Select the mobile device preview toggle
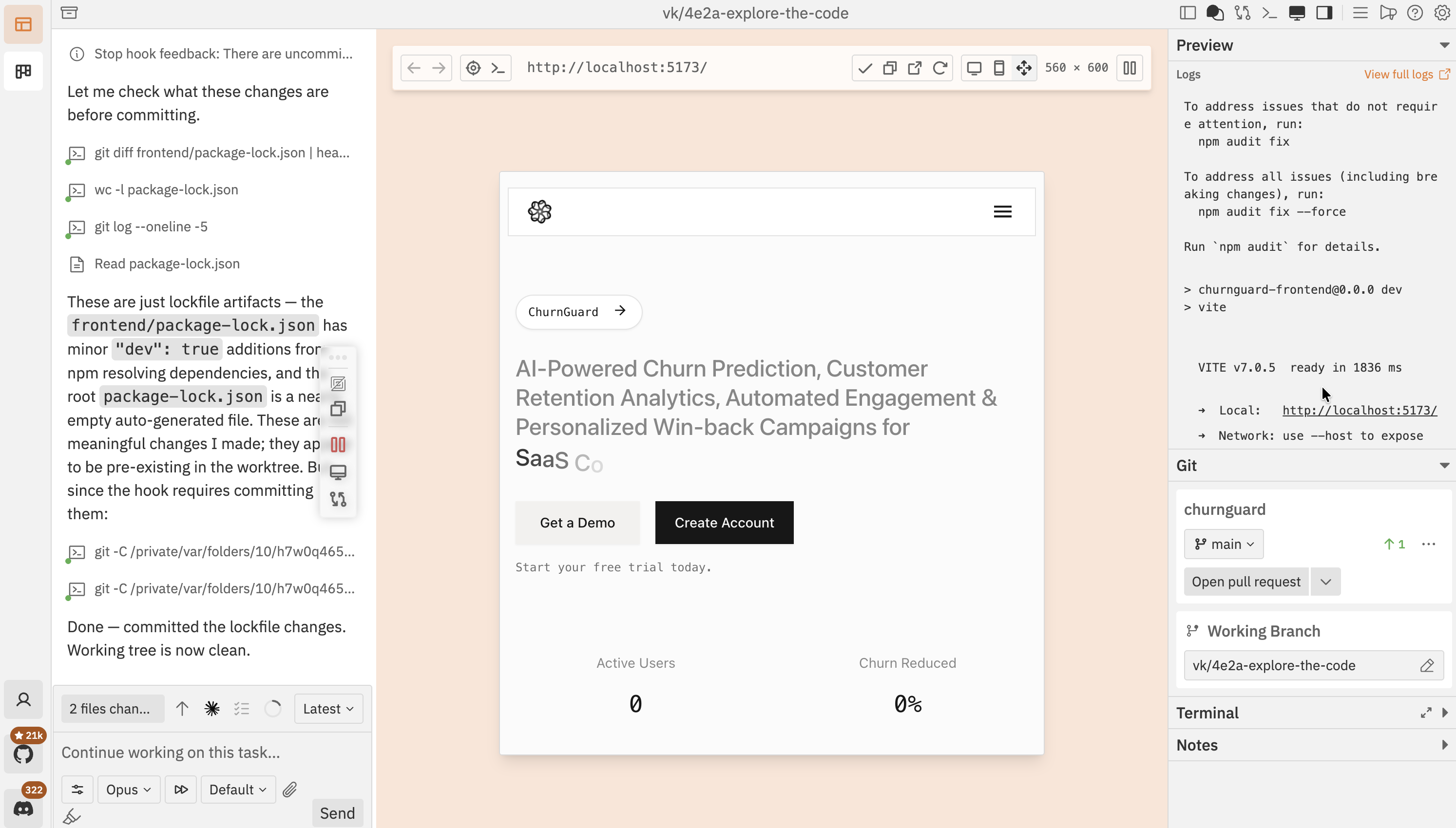This screenshot has width=1456, height=828. pos(999,67)
